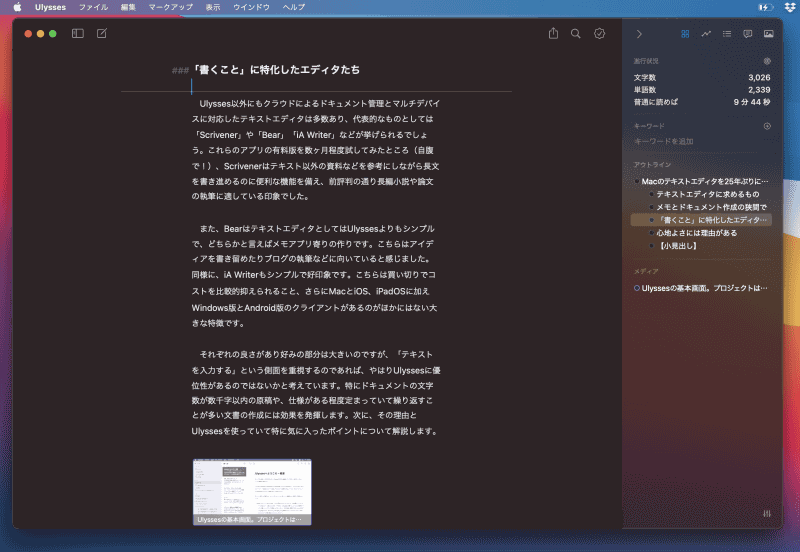Viewport: 800px width, 552px height.
Task: Open the ヘルプ menu
Action: [x=293, y=7]
